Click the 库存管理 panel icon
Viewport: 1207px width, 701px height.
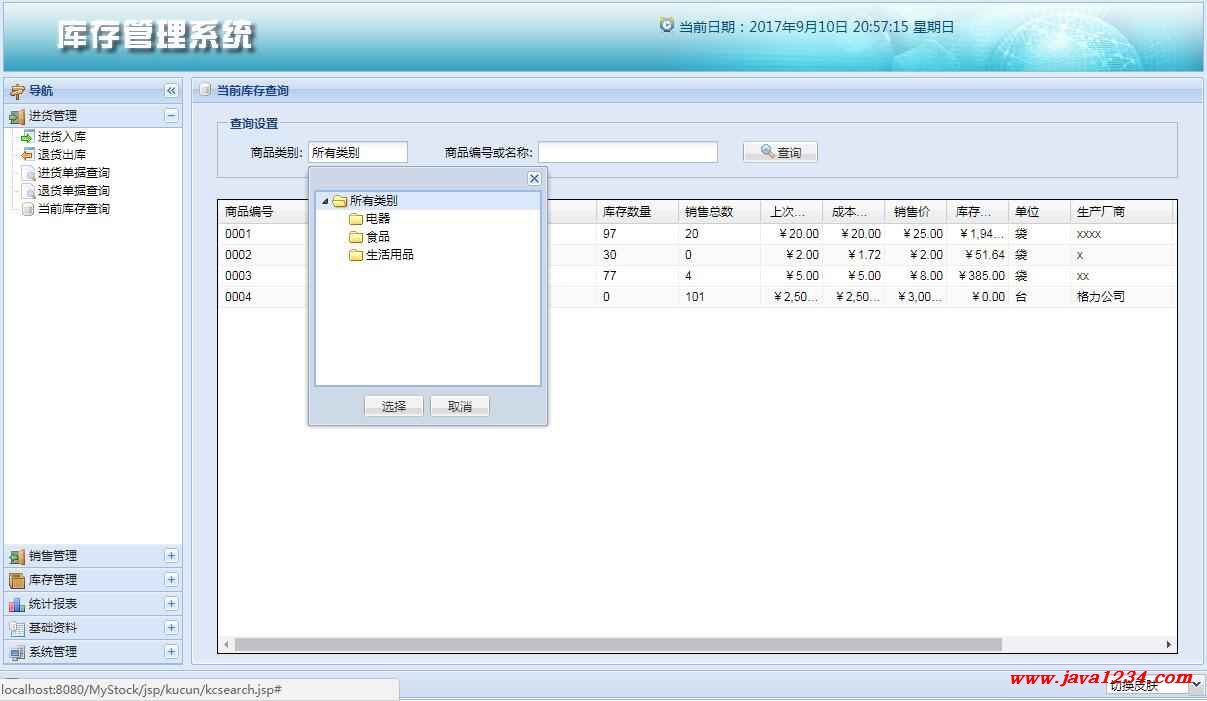click(17, 580)
